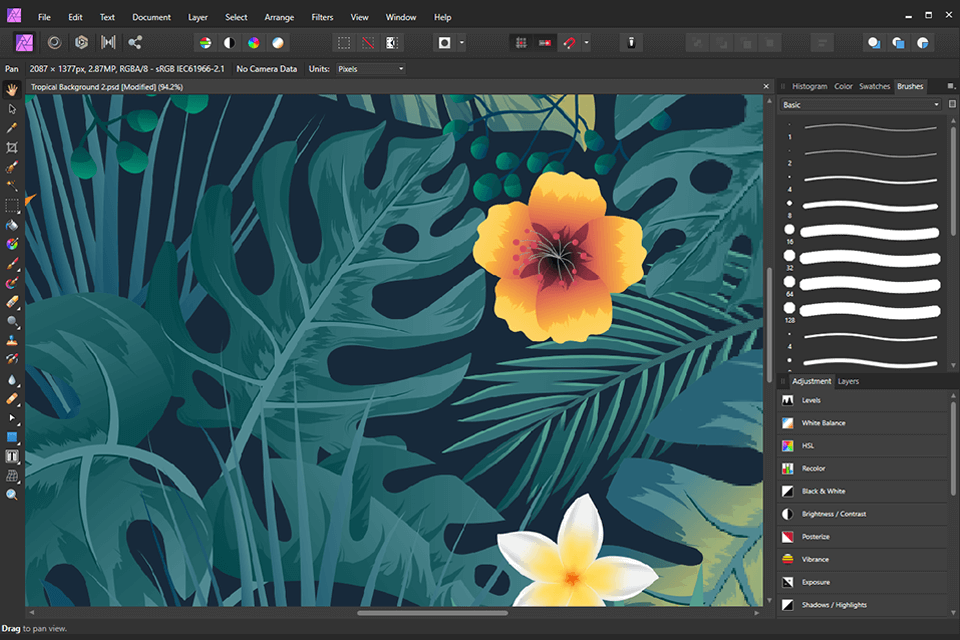Toggle Quick Mask mode
Image resolution: width=960 pixels, height=640 pixels.
444,43
